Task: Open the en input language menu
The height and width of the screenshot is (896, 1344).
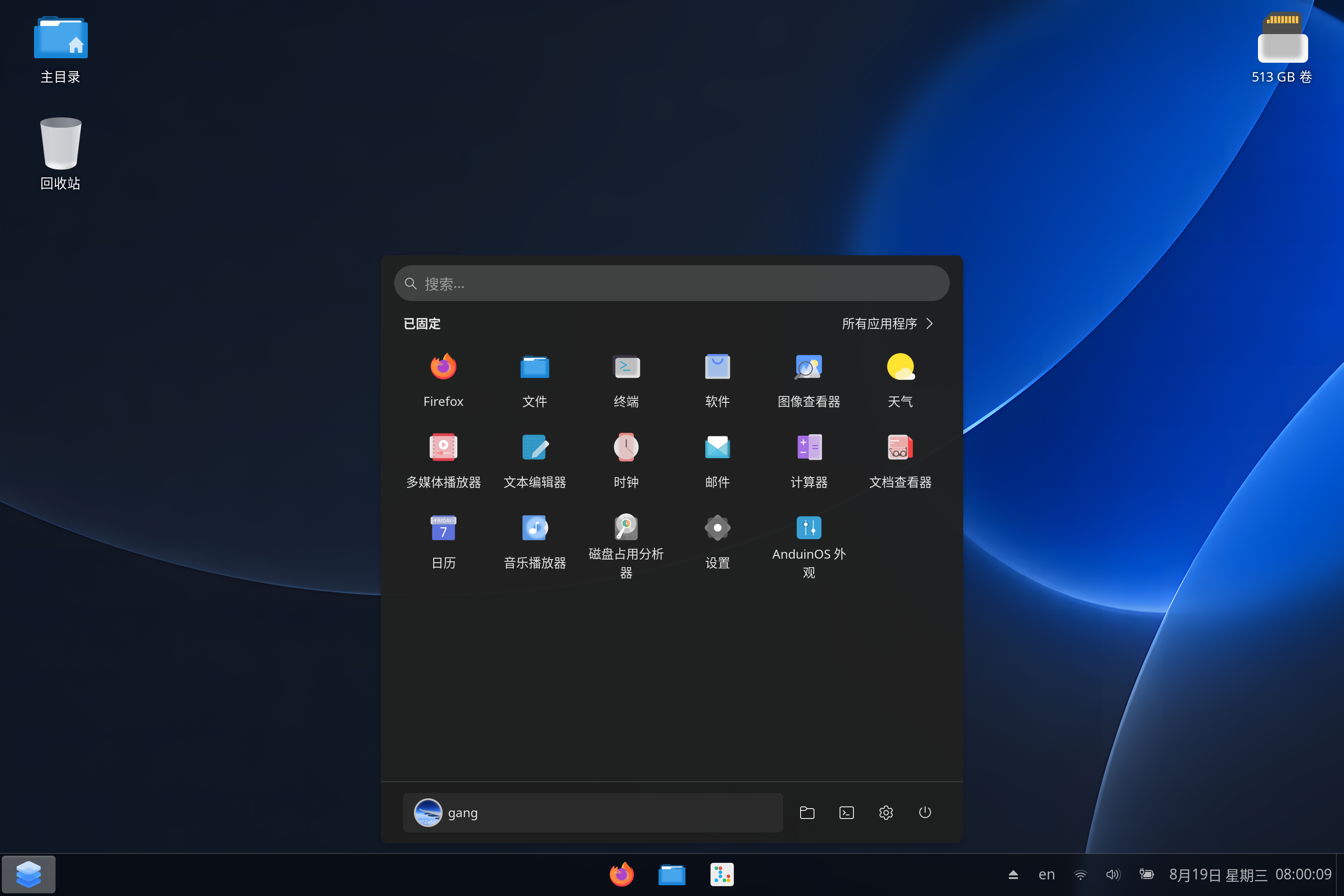Action: [1047, 874]
